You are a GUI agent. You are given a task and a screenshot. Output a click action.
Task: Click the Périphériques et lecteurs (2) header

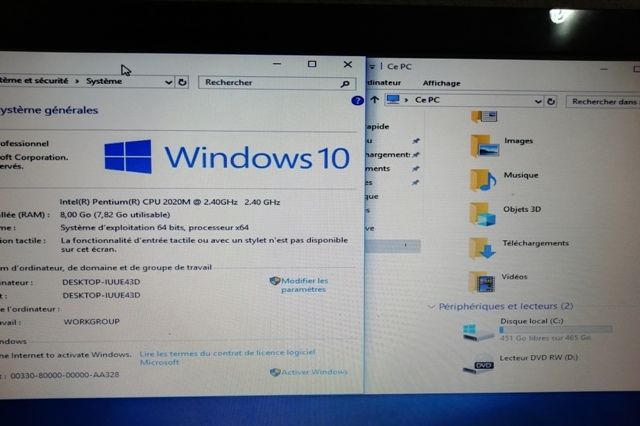pyautogui.click(x=506, y=306)
